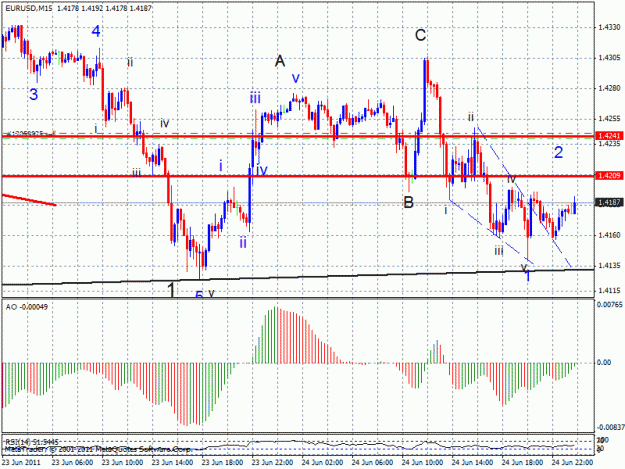Click the 1.4255 price axis value
The image size is (625, 469).
pos(610,119)
